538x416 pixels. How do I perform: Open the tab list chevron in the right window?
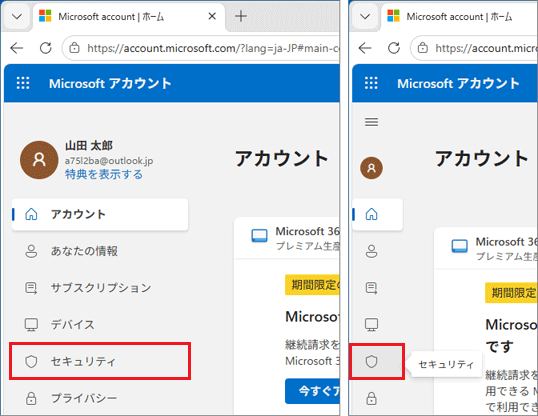point(365,16)
